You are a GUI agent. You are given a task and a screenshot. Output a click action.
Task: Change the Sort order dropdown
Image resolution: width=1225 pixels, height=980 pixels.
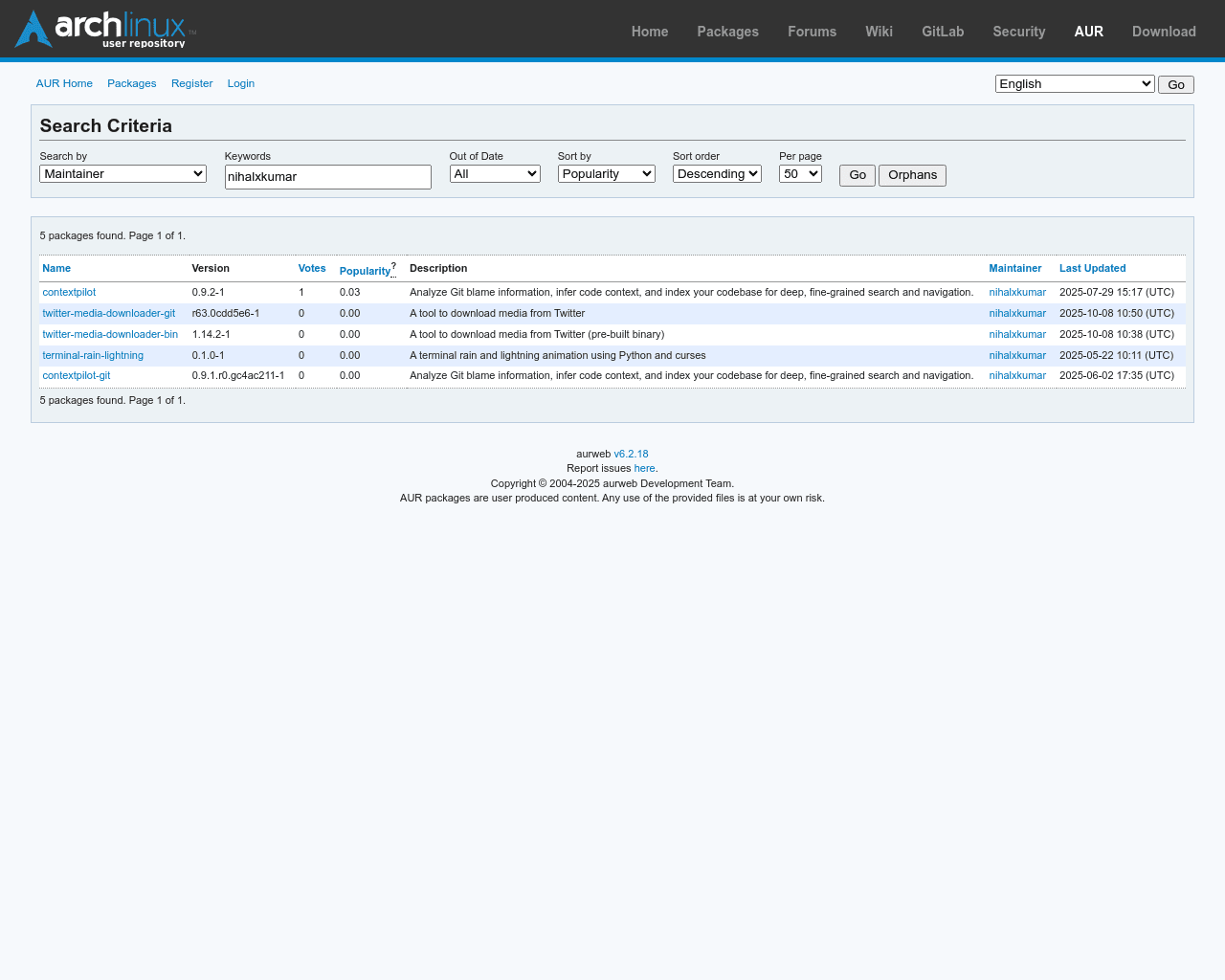point(717,173)
